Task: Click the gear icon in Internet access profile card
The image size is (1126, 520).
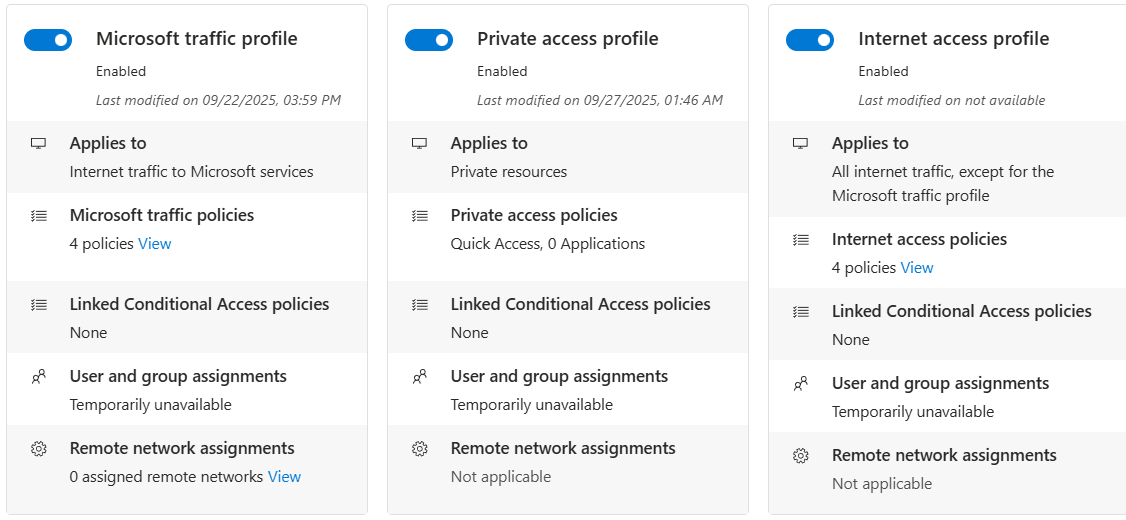Action: click(x=801, y=456)
